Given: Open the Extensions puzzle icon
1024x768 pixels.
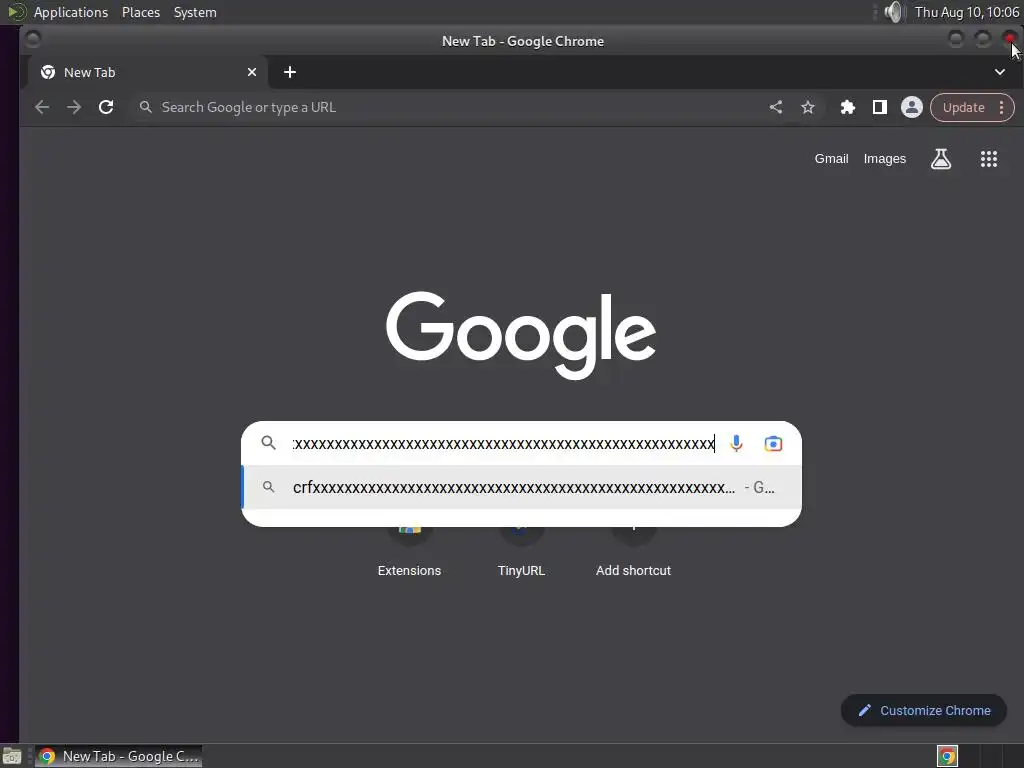Looking at the screenshot, I should (x=848, y=107).
